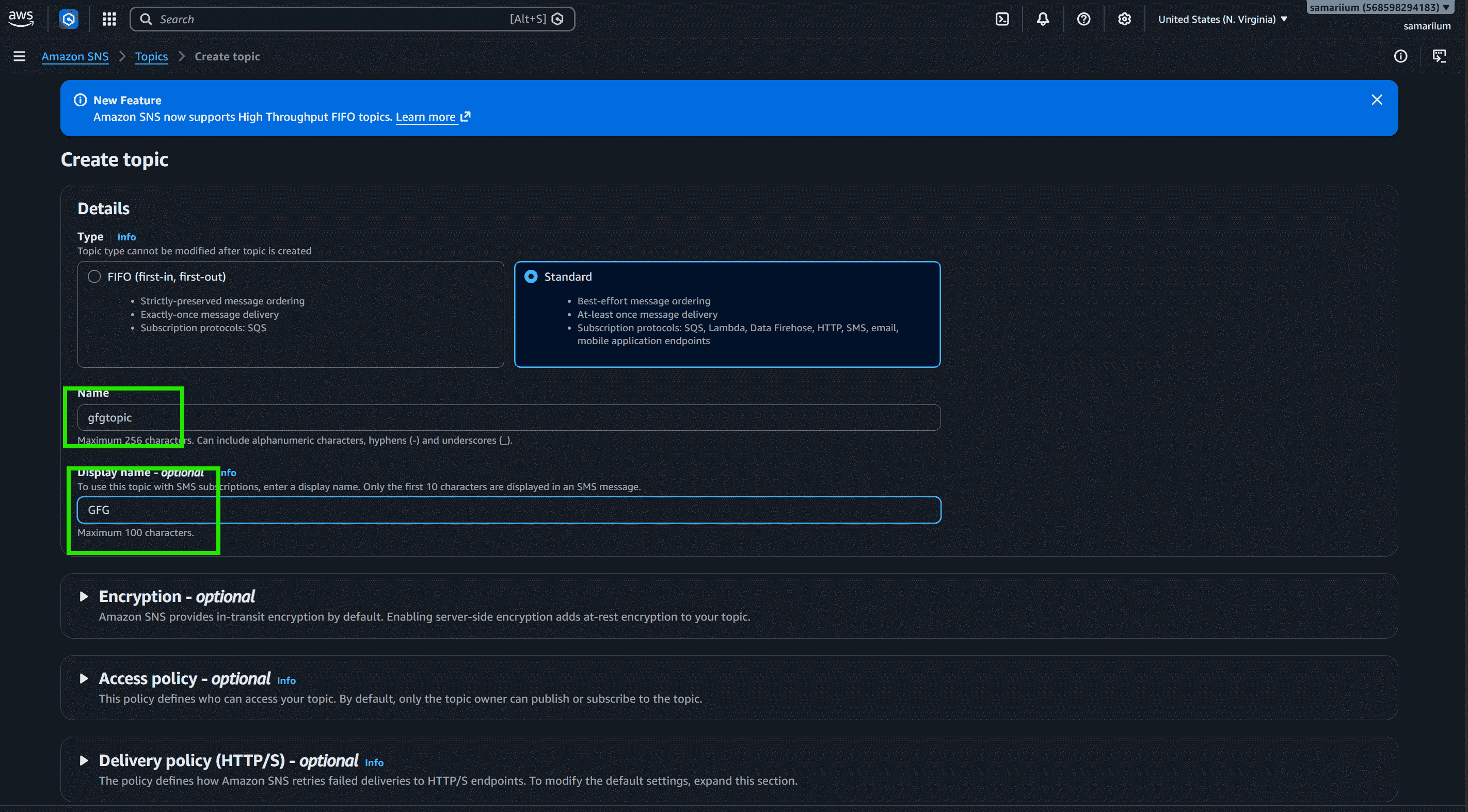Select the FIFO (first-in, first-out) radio button
The width and height of the screenshot is (1468, 812).
pos(94,277)
